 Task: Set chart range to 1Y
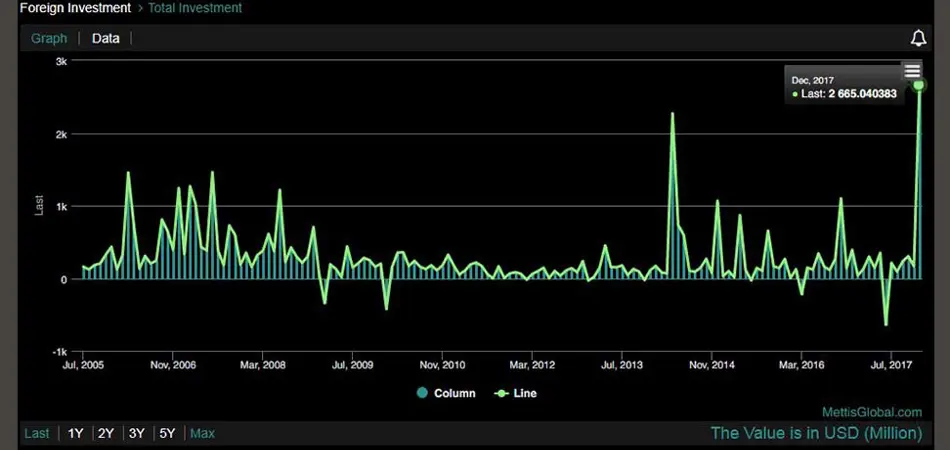[75, 433]
